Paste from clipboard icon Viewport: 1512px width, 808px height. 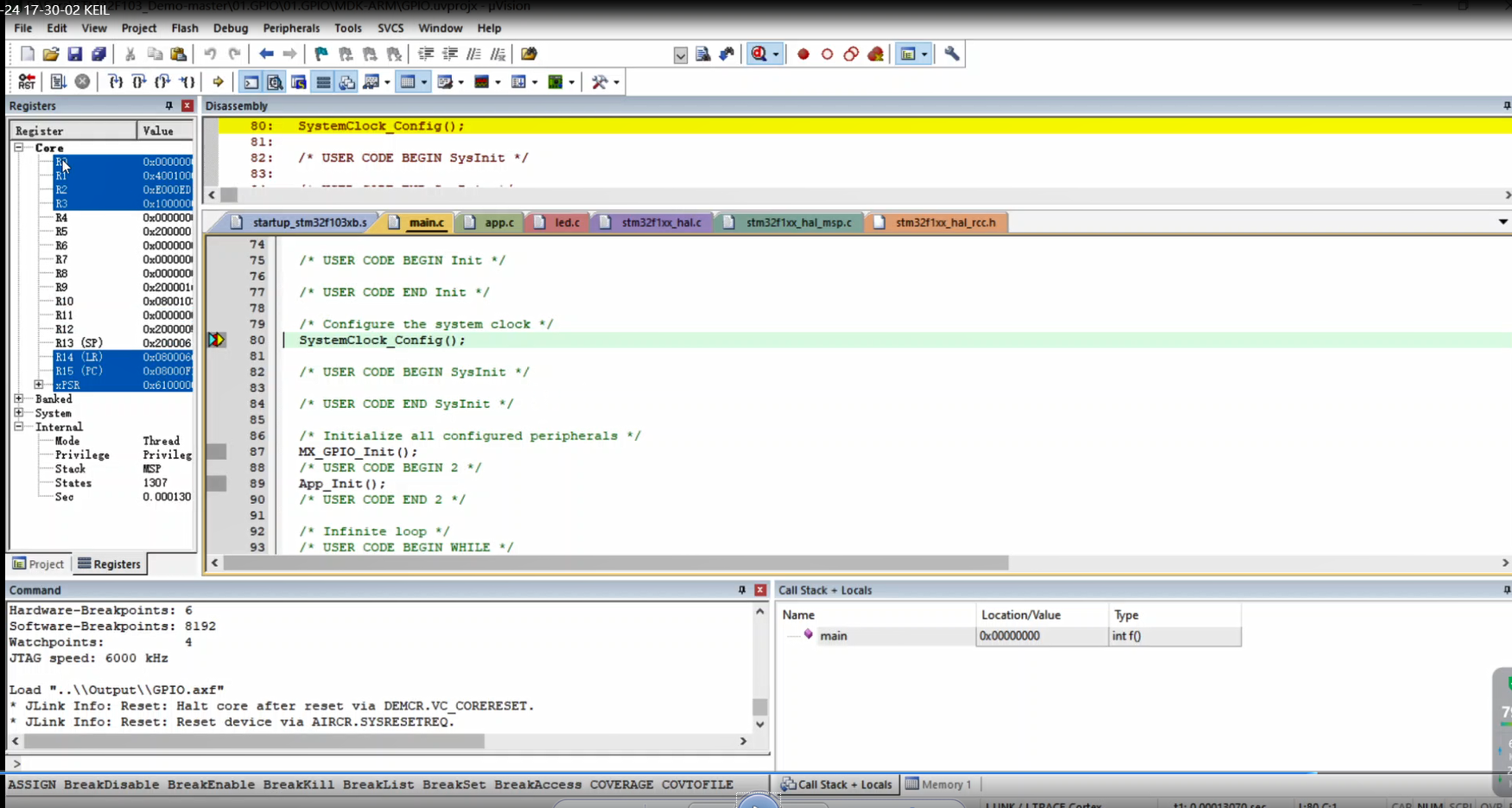coord(179,54)
